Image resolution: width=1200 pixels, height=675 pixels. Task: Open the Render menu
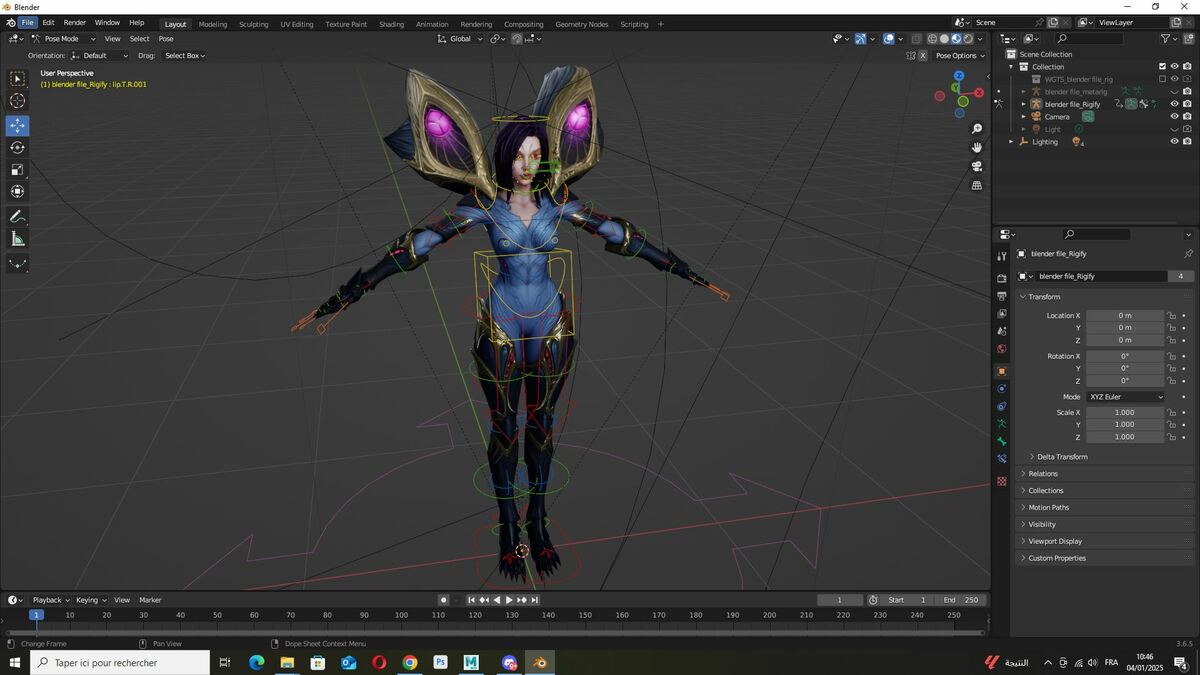pyautogui.click(x=75, y=22)
